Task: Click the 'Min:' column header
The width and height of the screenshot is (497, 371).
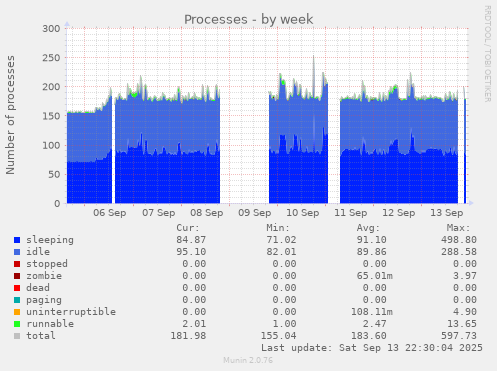Action: coord(278,228)
